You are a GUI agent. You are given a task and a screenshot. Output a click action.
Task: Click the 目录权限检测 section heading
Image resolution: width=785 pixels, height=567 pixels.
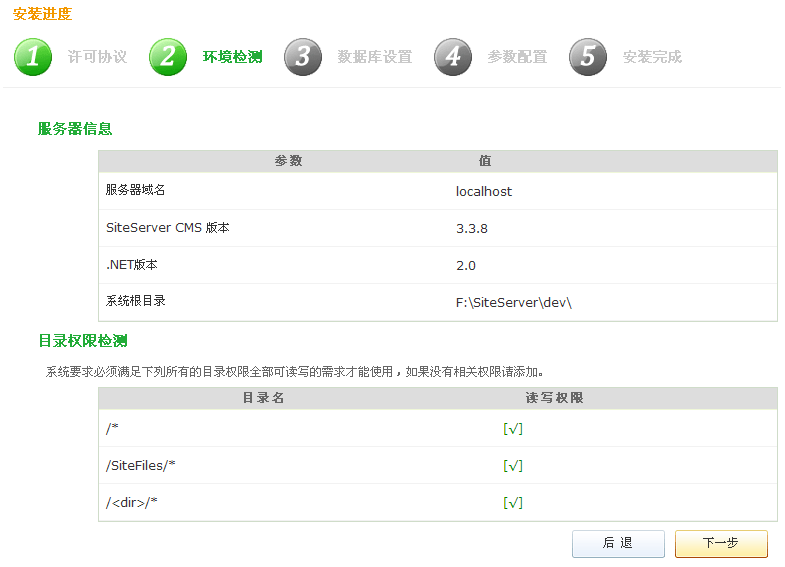(x=83, y=341)
